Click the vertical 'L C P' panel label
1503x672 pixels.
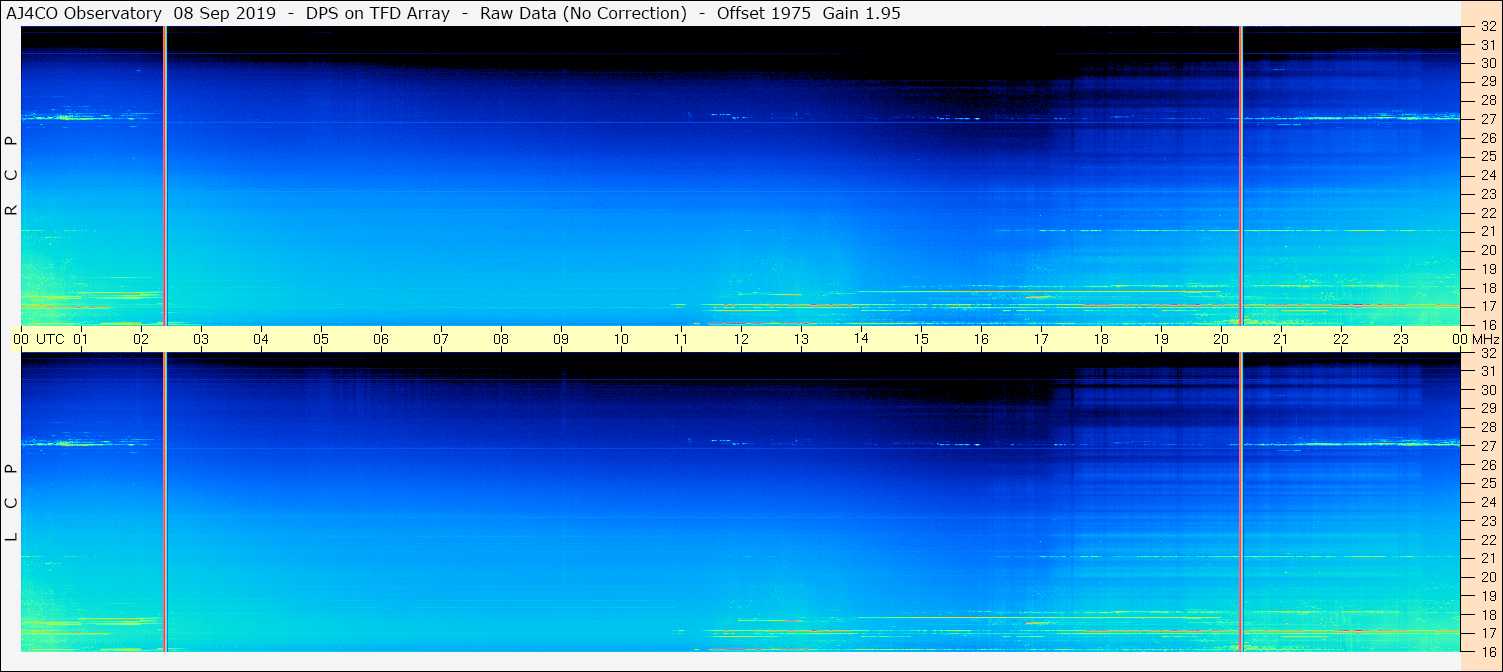point(12,503)
